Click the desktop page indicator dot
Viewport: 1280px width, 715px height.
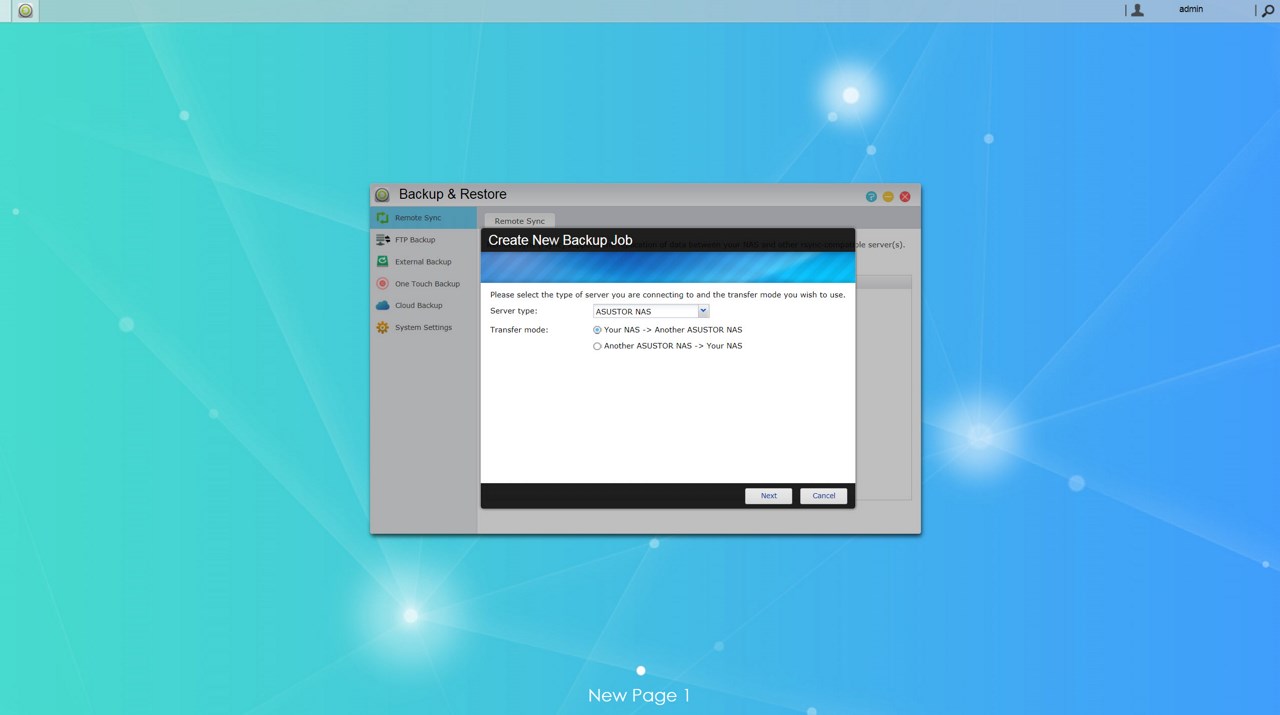click(641, 671)
